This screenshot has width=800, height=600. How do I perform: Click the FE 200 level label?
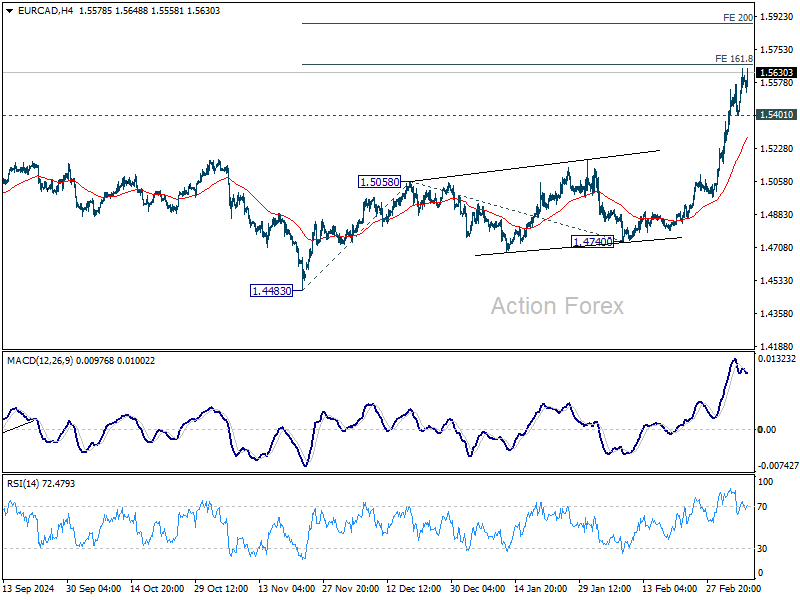pyautogui.click(x=738, y=18)
